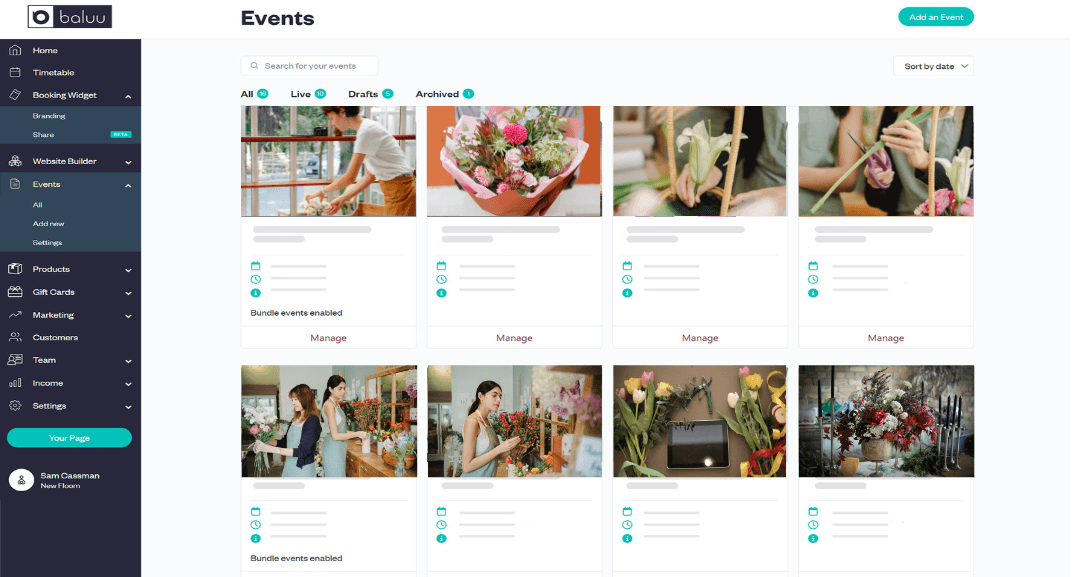Screen dimensions: 1073x577
Task: Click the Timetable calendar icon
Action: (x=15, y=72)
